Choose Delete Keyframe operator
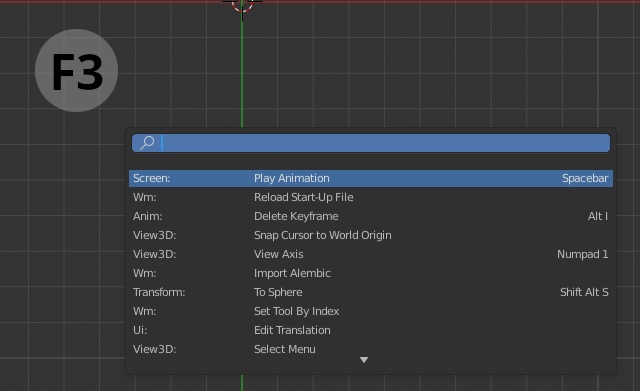640x391 pixels. (371, 216)
